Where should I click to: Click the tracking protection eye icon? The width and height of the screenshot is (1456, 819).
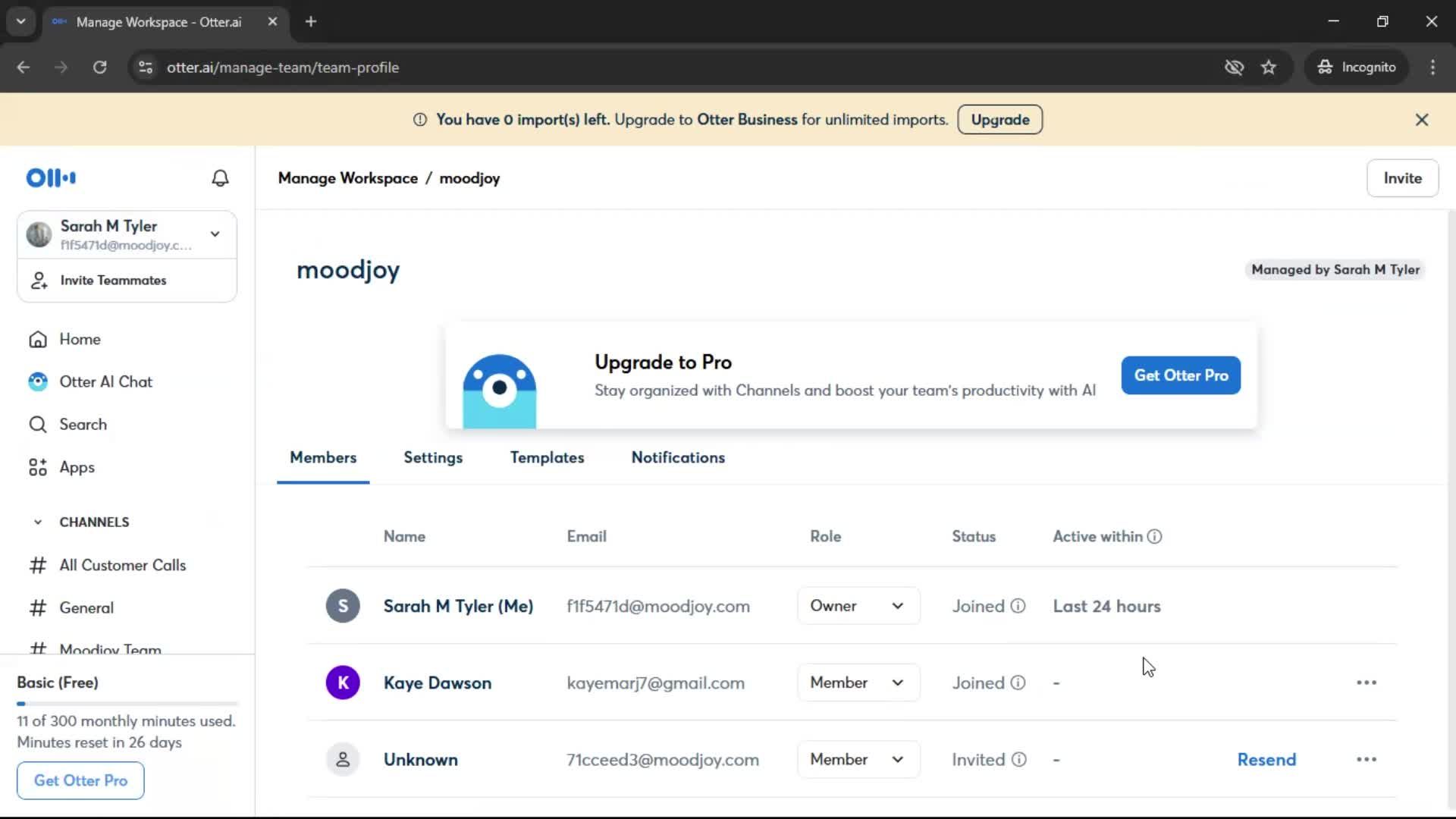click(1234, 67)
